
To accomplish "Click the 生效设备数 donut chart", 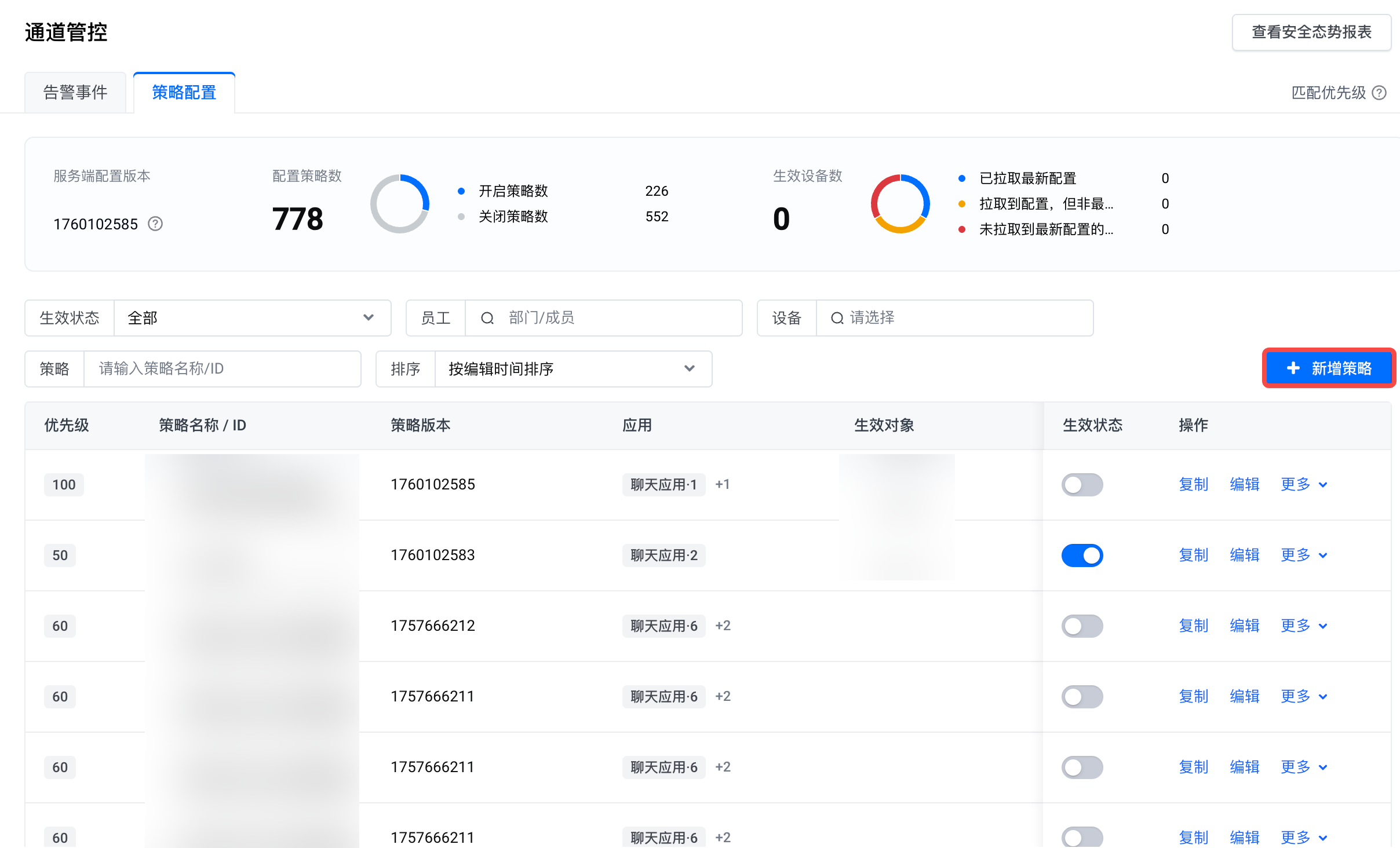I will 900,204.
